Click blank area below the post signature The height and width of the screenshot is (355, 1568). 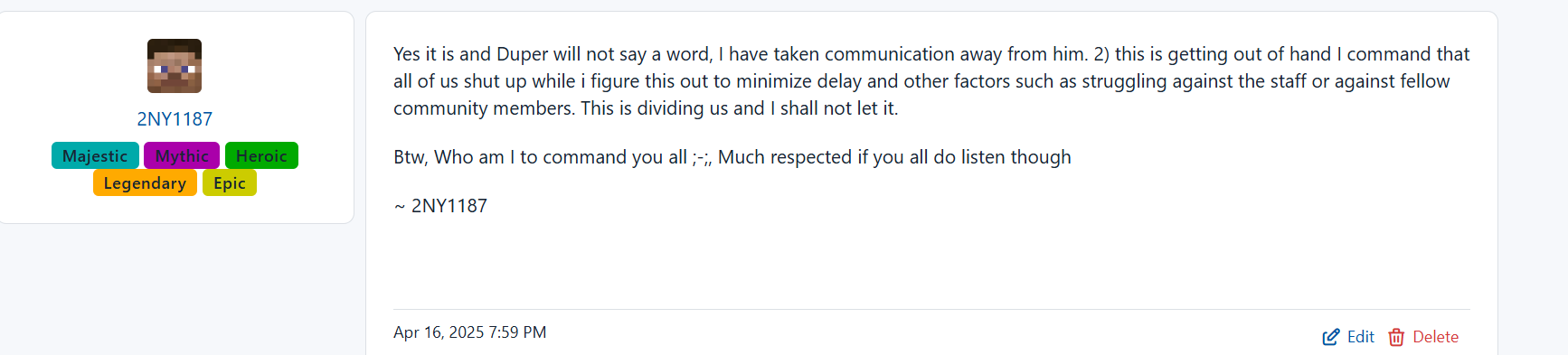931,262
